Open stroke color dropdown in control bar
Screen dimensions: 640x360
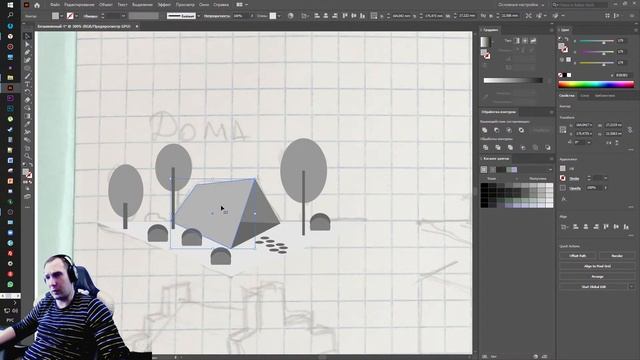tap(76, 16)
